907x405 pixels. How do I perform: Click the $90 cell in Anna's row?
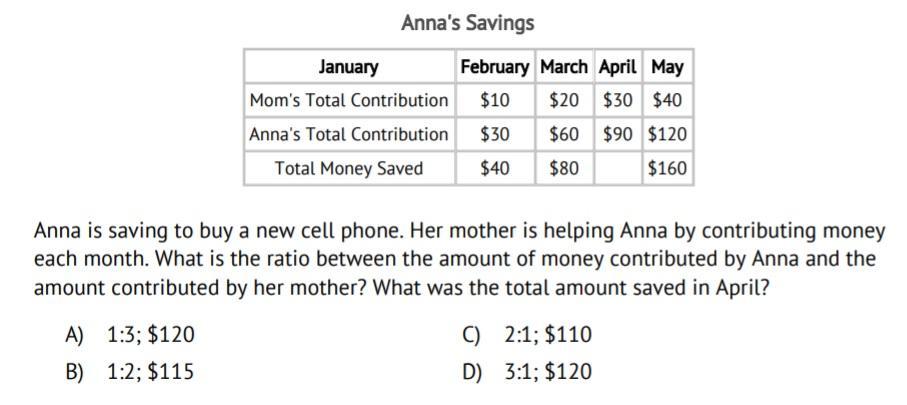click(x=618, y=134)
